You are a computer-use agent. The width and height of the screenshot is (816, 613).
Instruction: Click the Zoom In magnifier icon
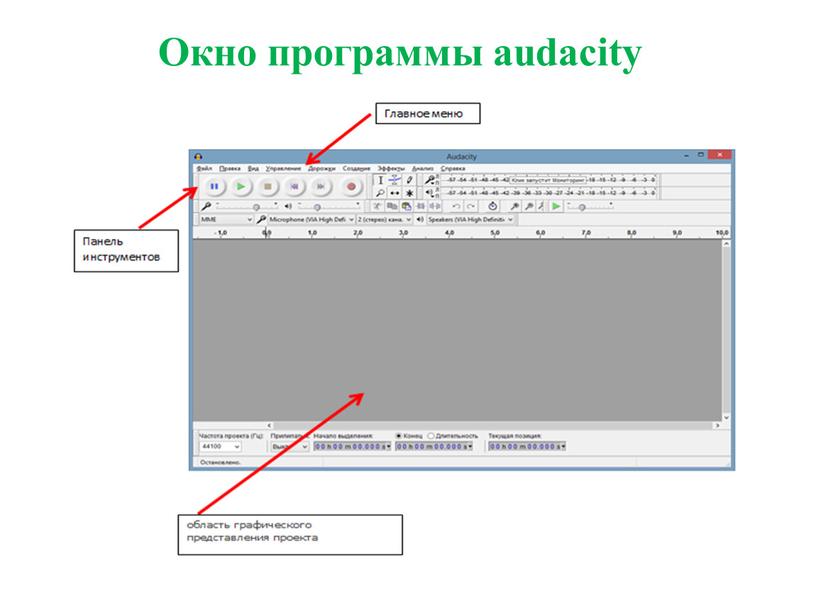tap(513, 205)
